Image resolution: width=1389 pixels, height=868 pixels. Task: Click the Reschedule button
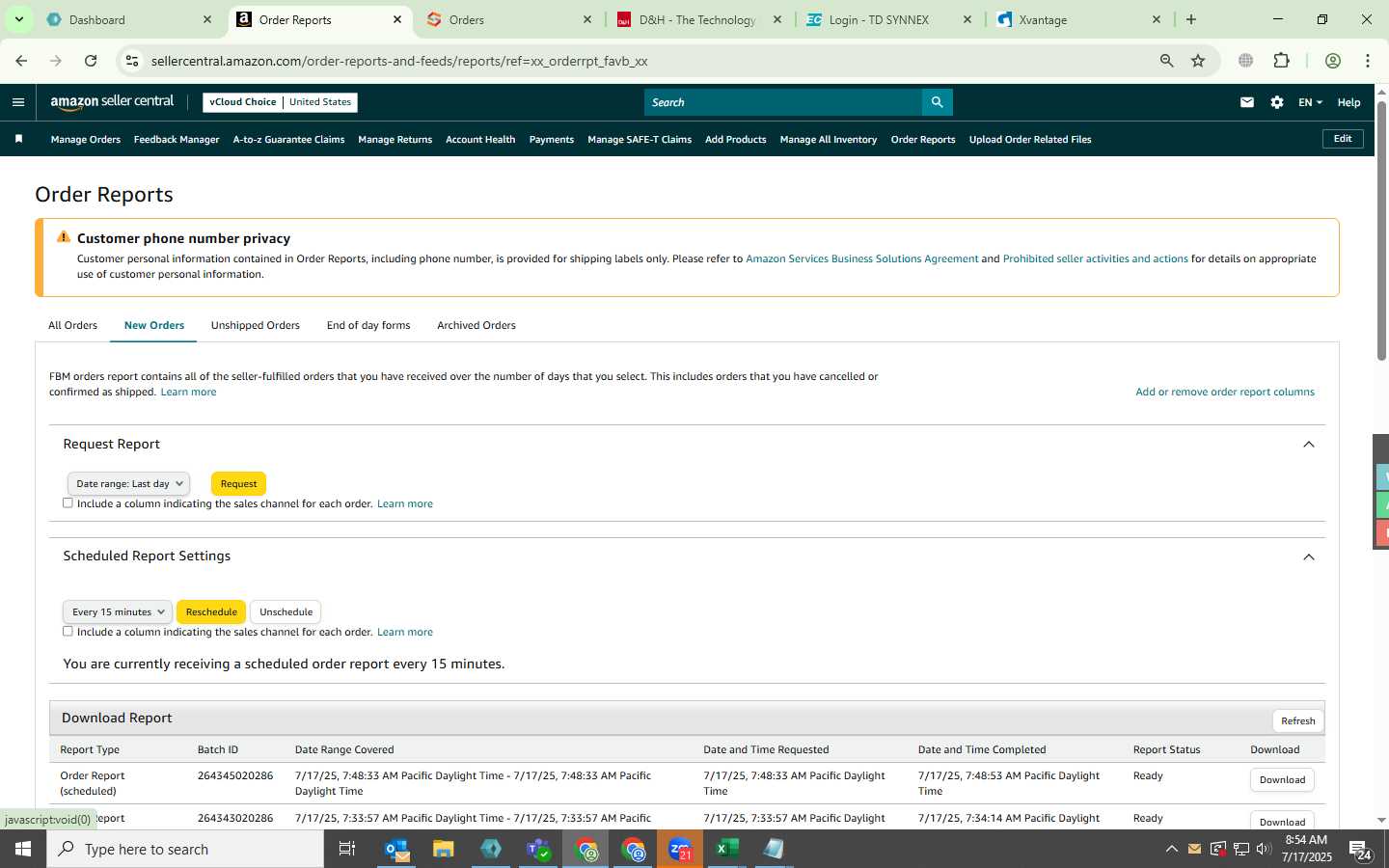(x=211, y=611)
